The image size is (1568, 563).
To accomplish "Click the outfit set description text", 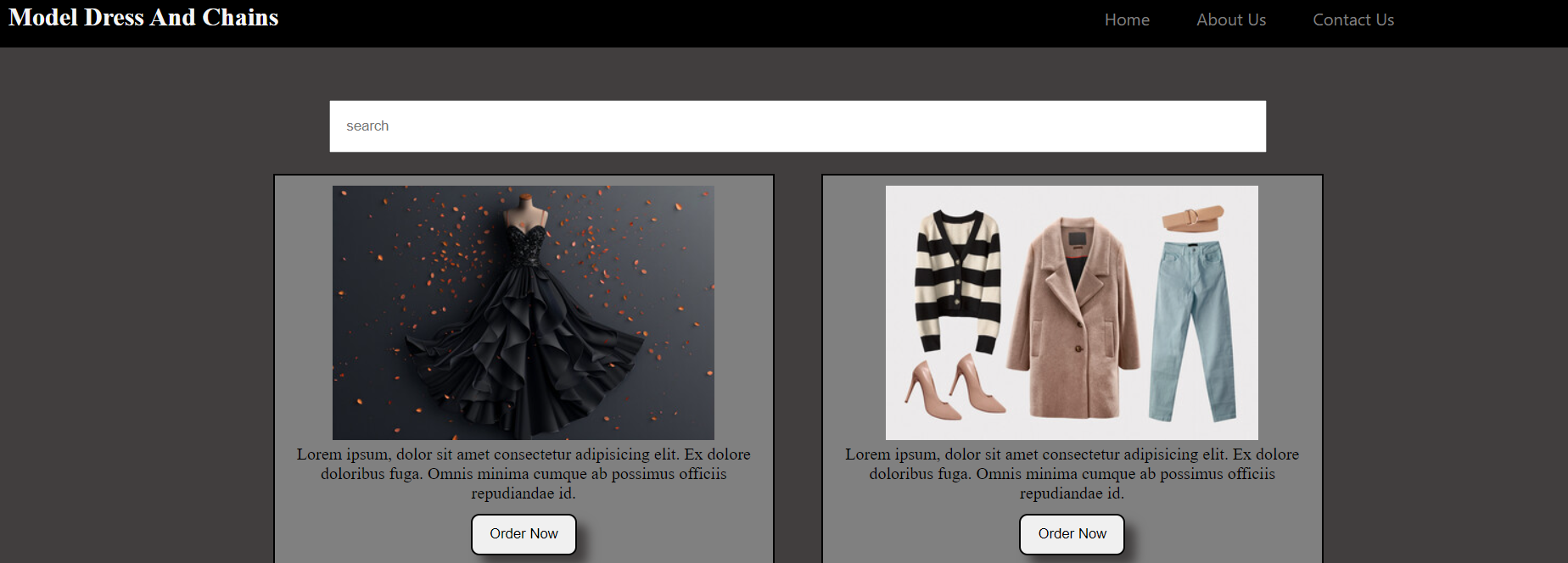I will click(x=1072, y=474).
